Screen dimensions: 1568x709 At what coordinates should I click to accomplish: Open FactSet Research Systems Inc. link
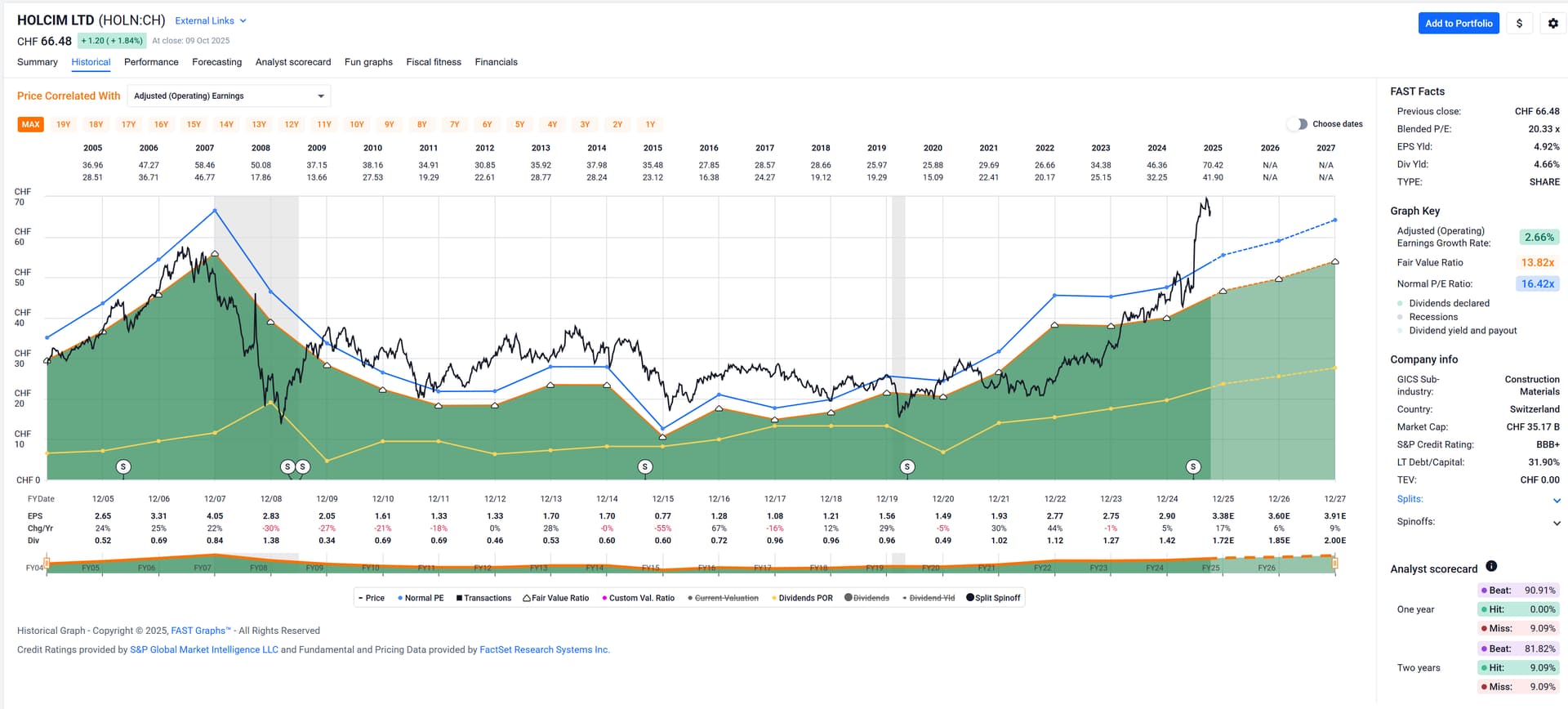(544, 650)
